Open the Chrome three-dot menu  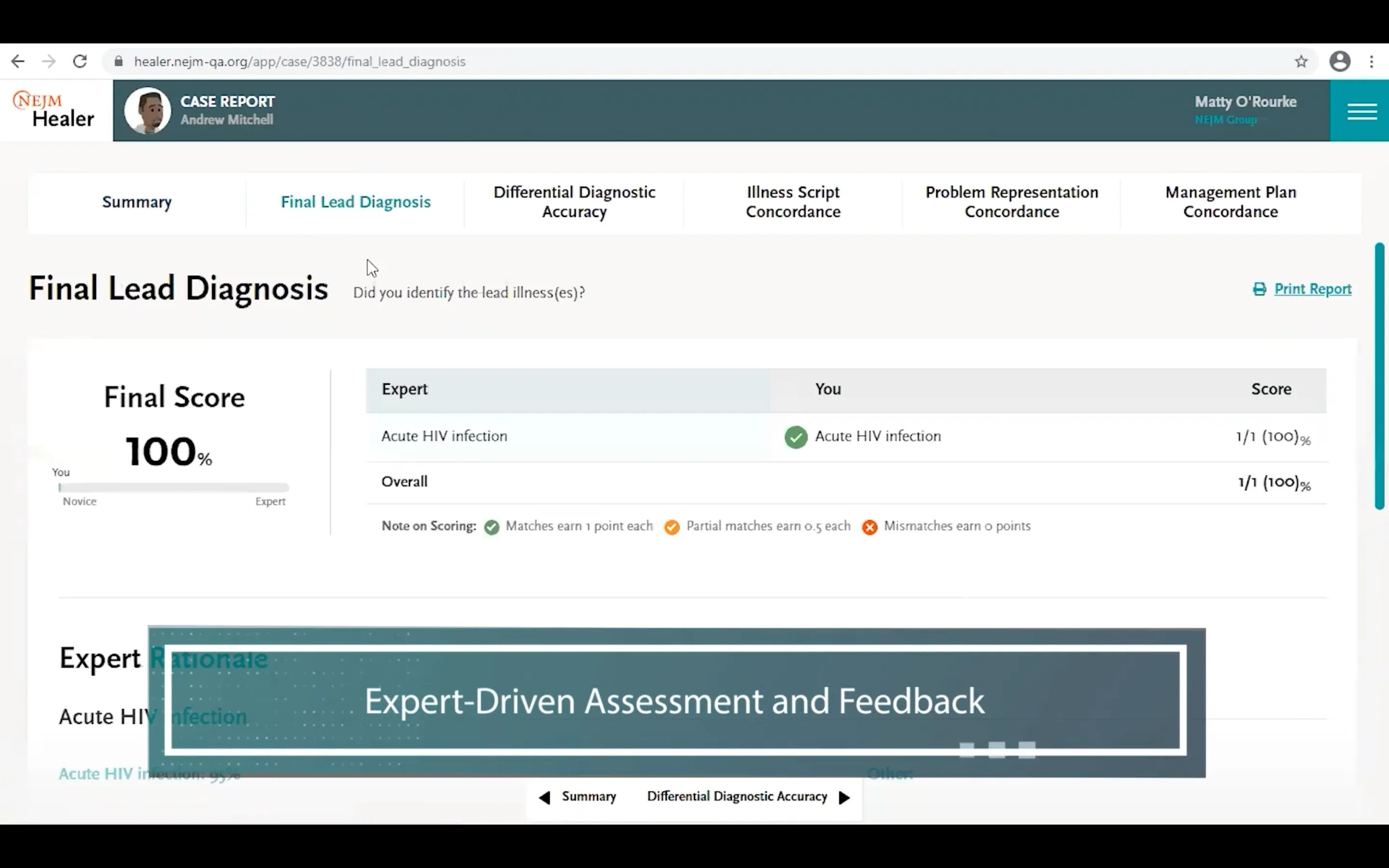1371,61
